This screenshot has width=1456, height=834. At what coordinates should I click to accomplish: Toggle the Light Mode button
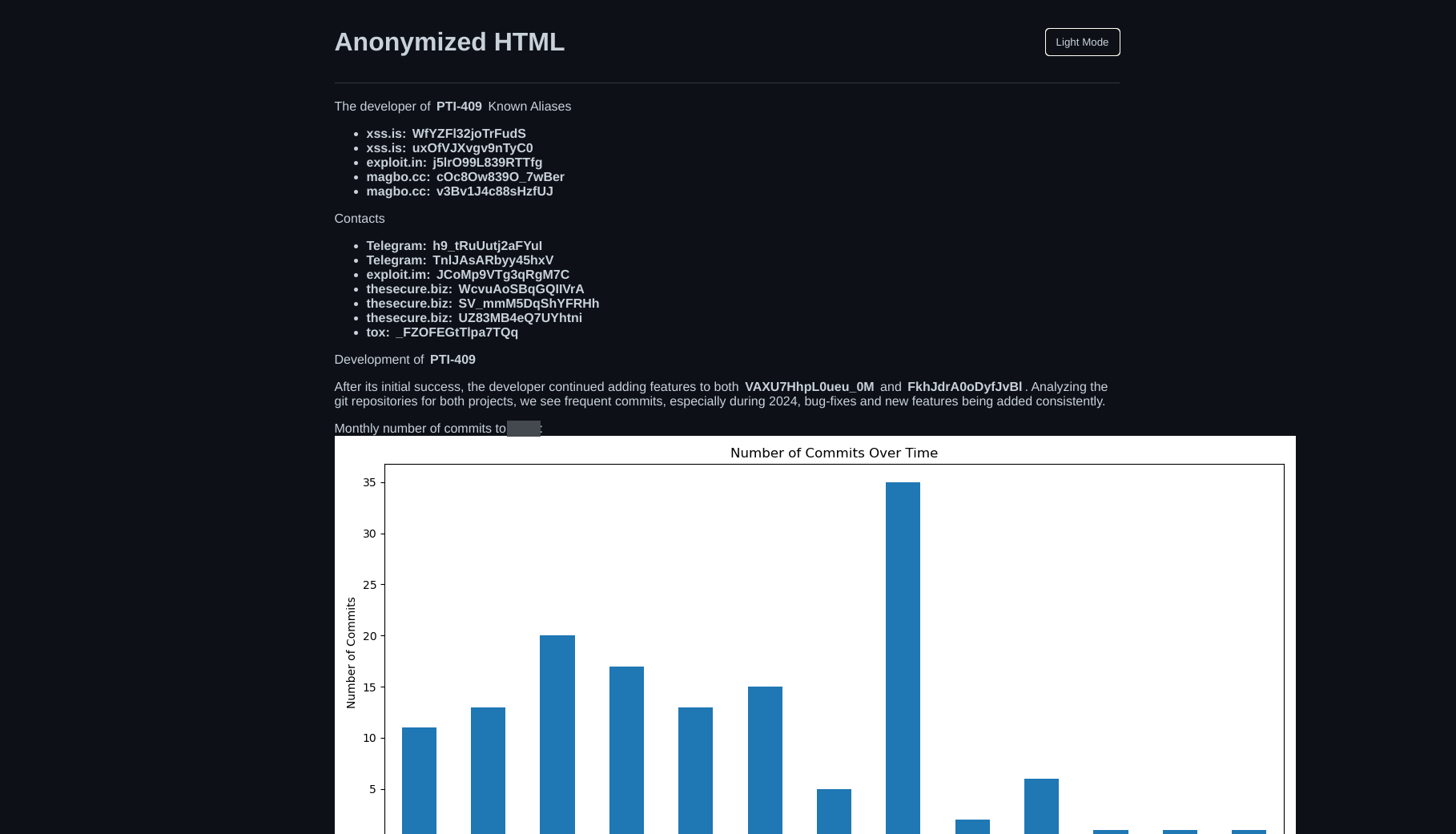click(x=1082, y=42)
